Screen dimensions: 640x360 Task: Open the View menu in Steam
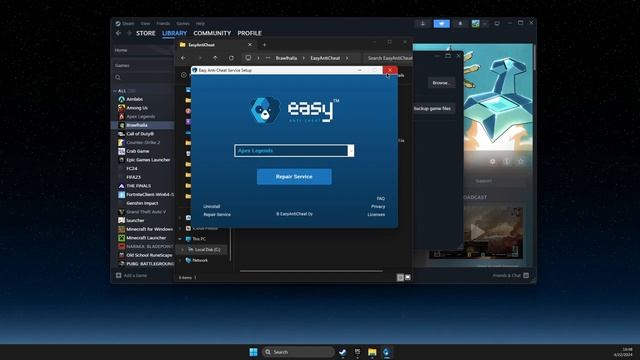[145, 24]
